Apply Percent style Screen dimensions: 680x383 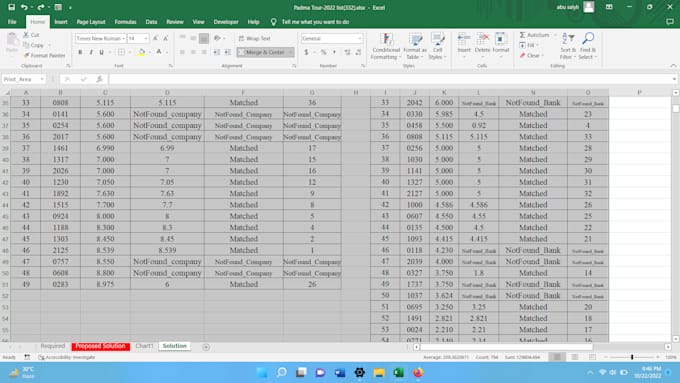coord(323,52)
